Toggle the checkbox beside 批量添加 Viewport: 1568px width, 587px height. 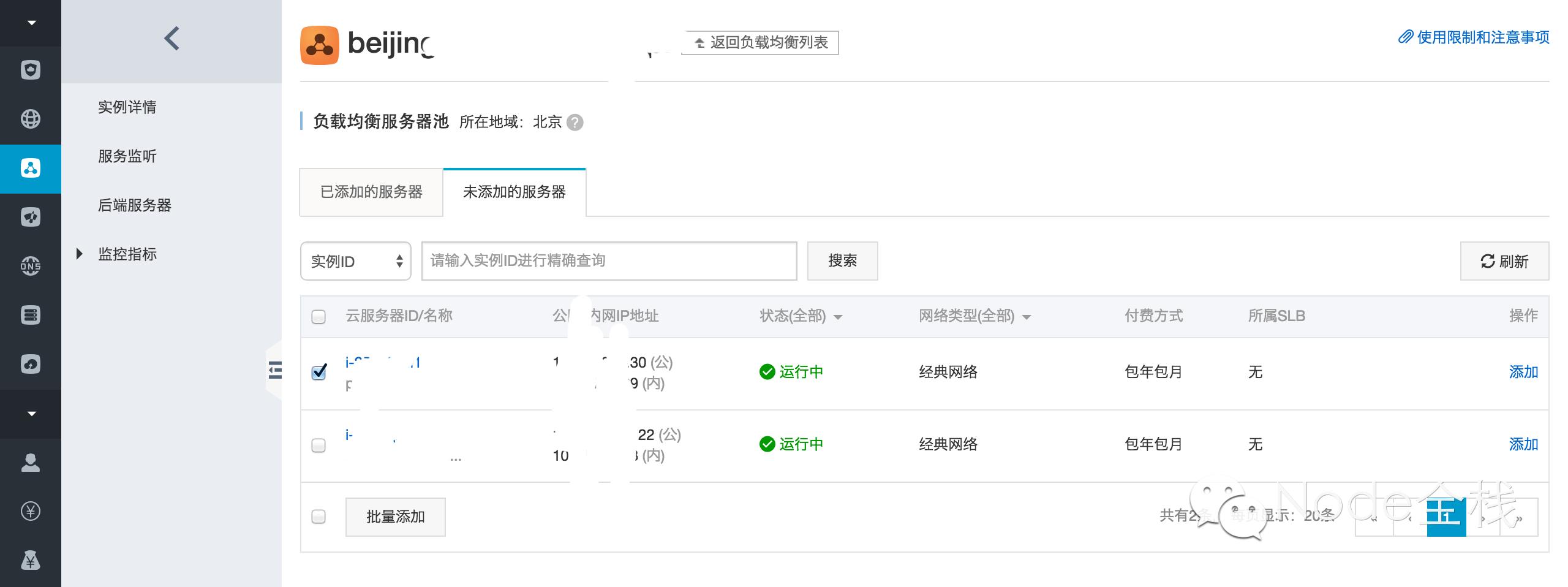318,517
